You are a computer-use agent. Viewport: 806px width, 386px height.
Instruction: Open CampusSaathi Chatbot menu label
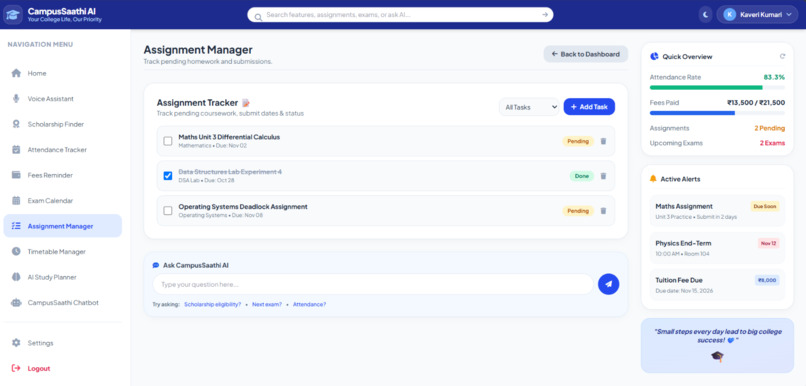tap(63, 303)
